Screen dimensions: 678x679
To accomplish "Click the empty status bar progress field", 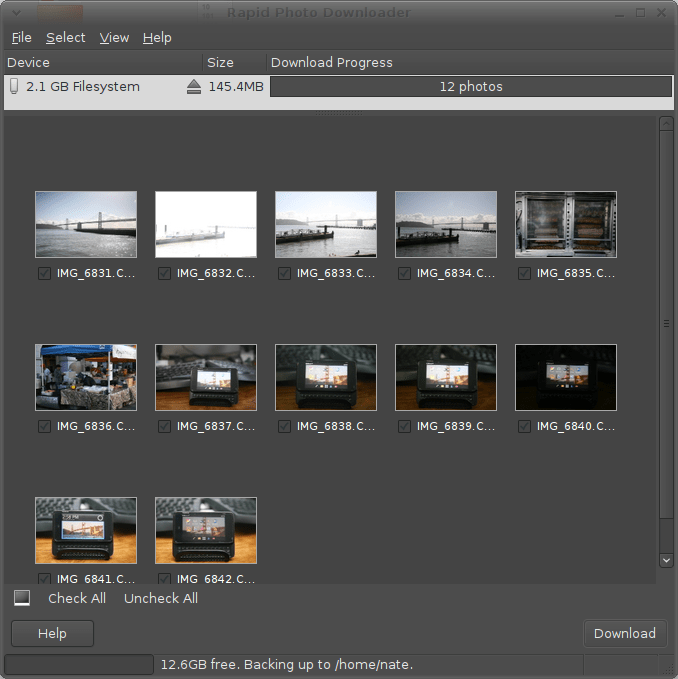I will (x=79, y=664).
